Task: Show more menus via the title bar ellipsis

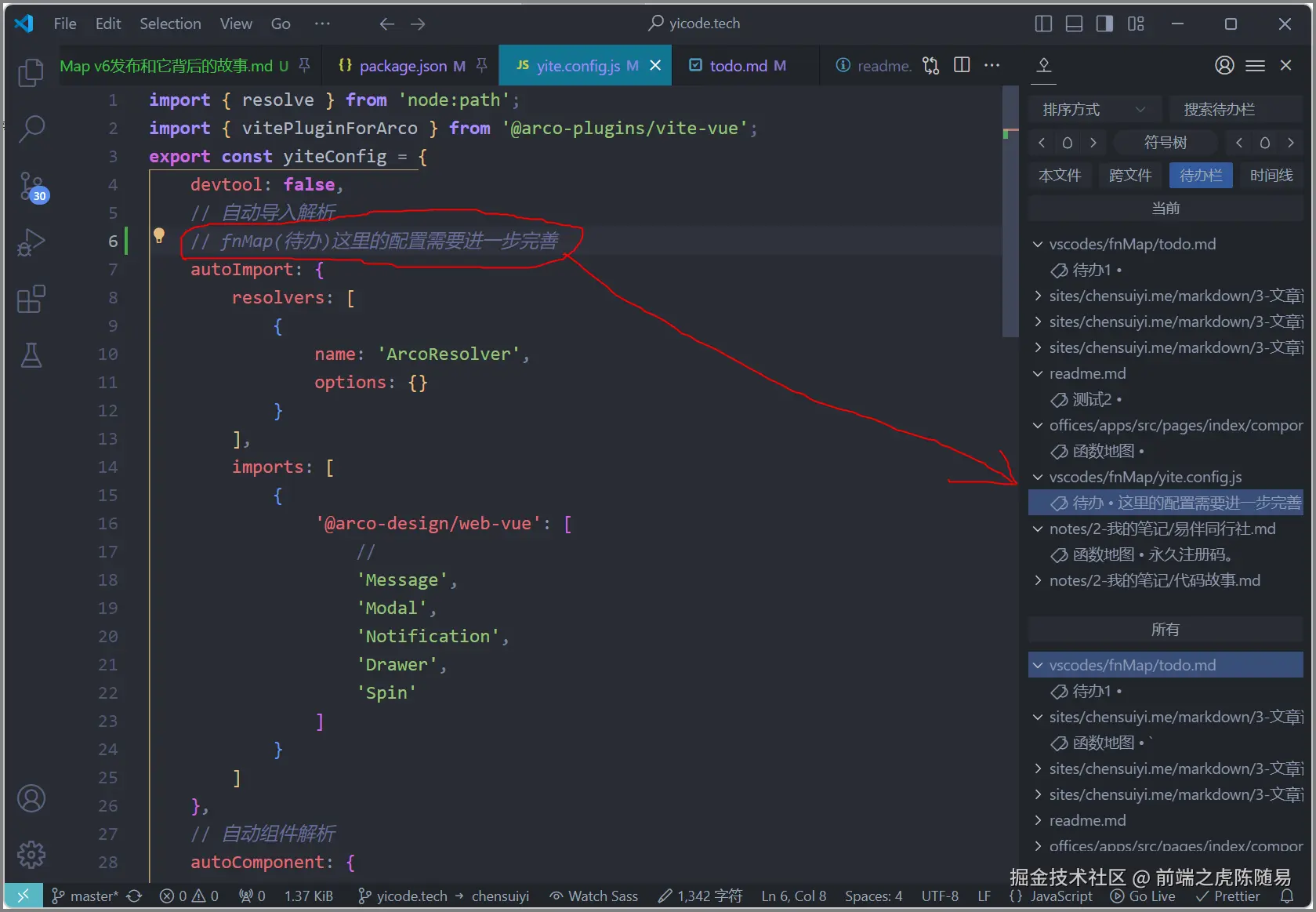Action: click(322, 24)
